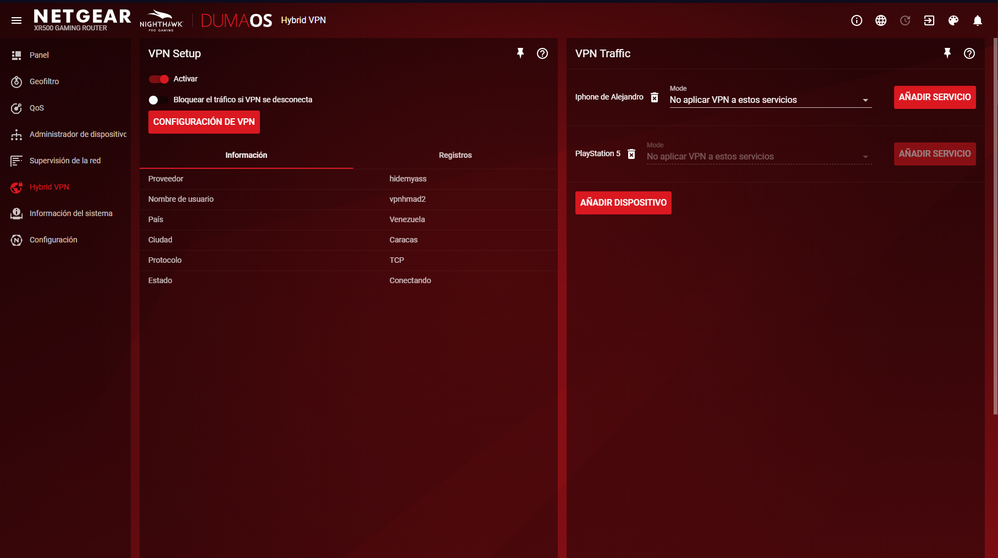This screenshot has width=998, height=558.
Task: Click the hidemyass provider value
Action: pos(407,179)
